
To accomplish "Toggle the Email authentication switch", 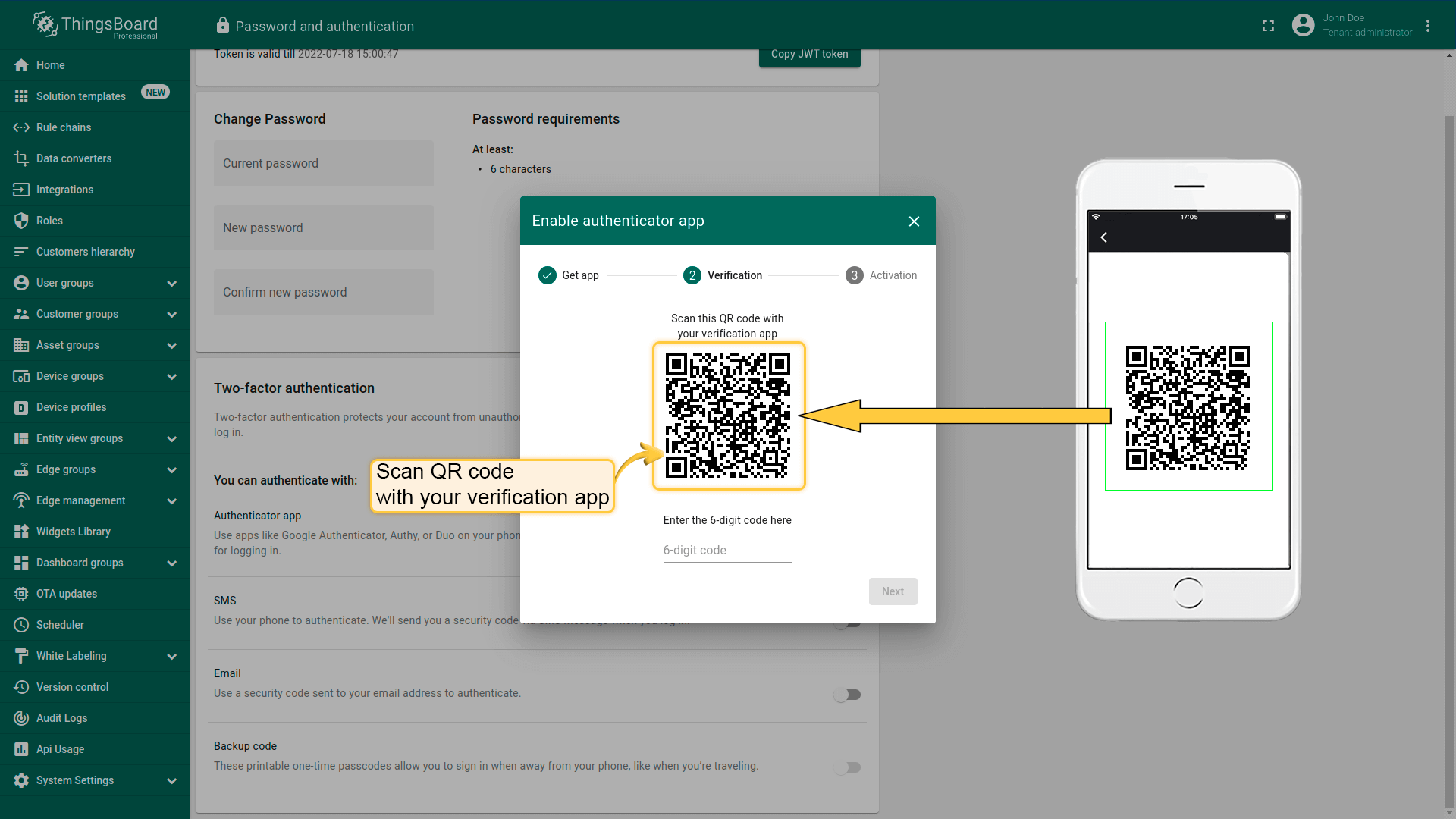I will [x=847, y=695].
